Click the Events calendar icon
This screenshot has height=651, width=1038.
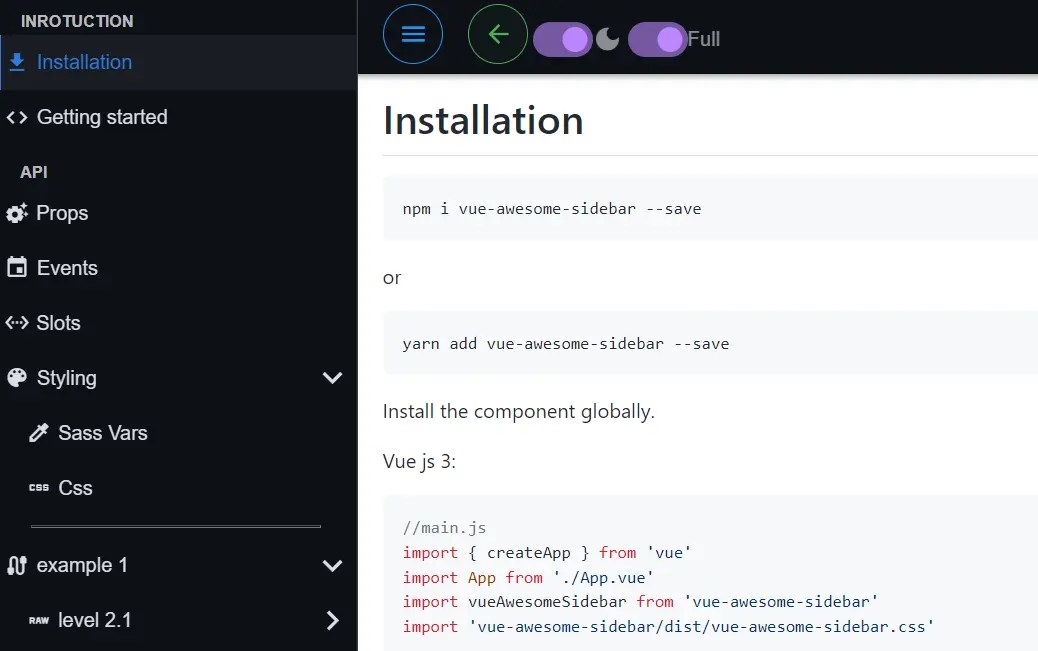16,267
